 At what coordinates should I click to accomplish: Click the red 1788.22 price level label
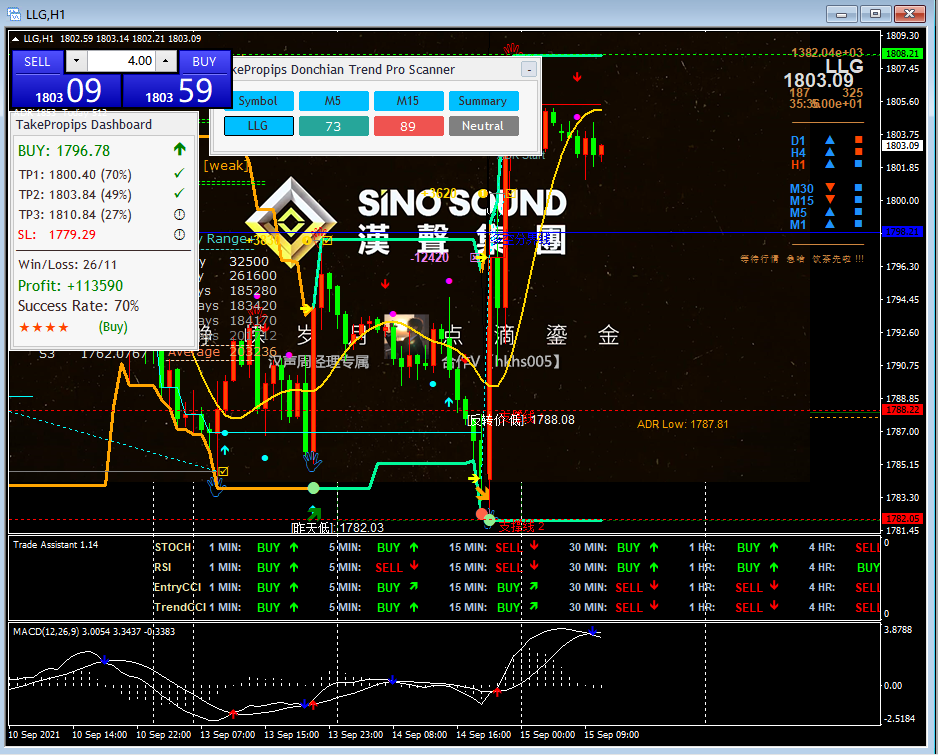(902, 410)
